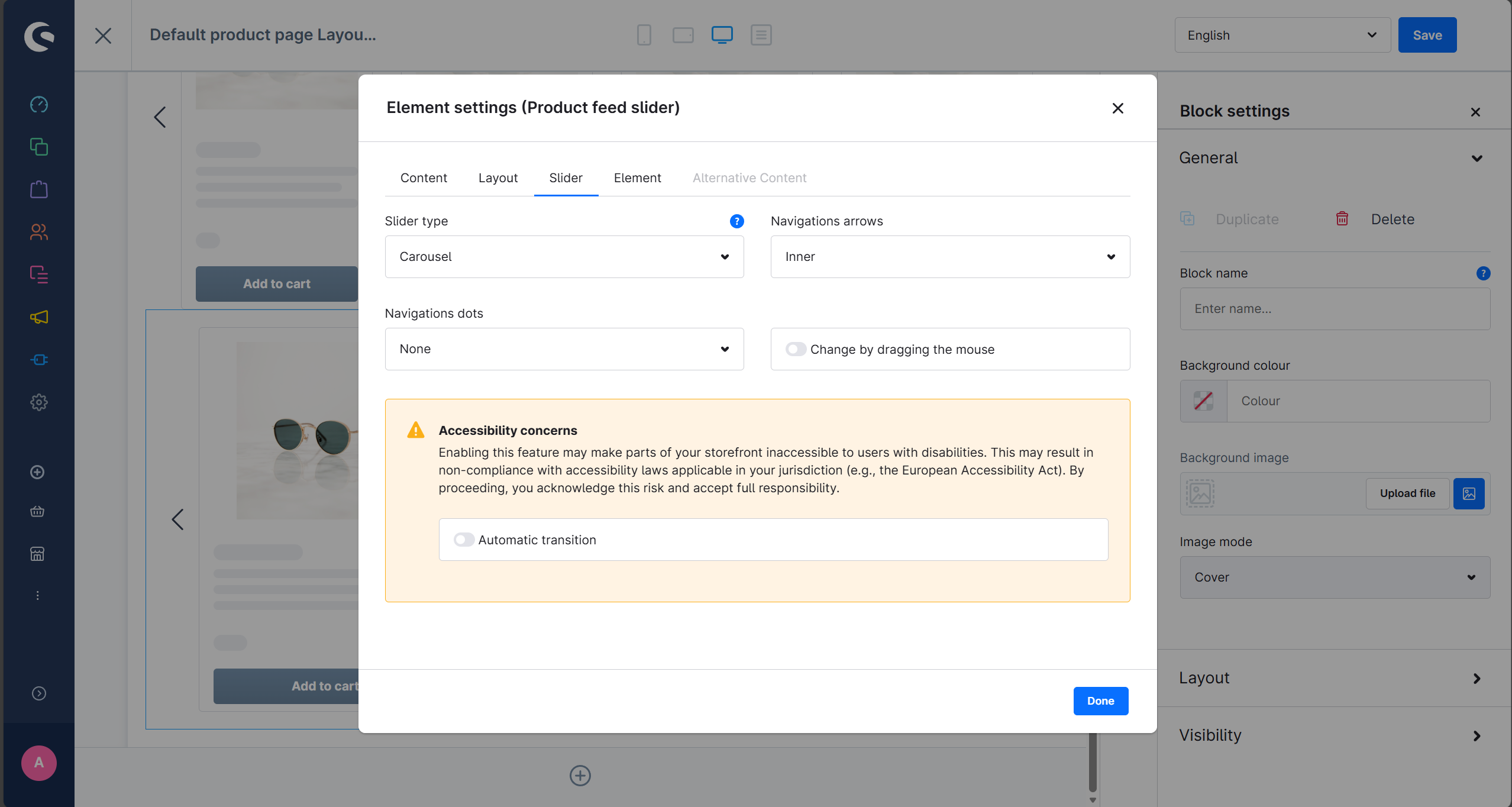This screenshot has width=1512, height=807.
Task: Click the Delete block label
Action: pos(1393,219)
